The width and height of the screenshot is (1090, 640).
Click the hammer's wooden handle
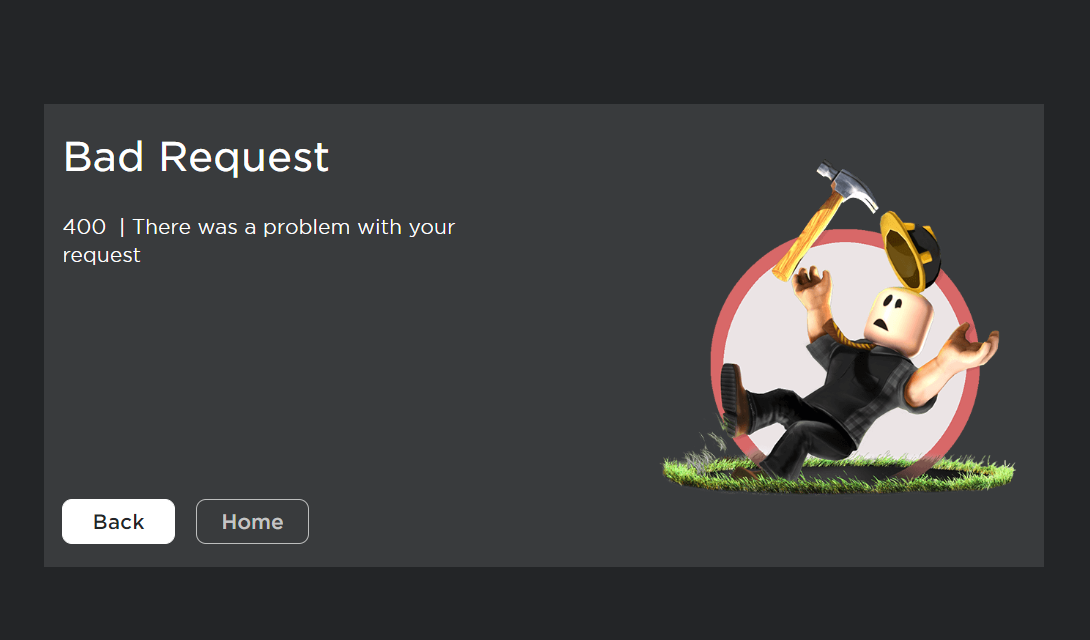pos(806,238)
